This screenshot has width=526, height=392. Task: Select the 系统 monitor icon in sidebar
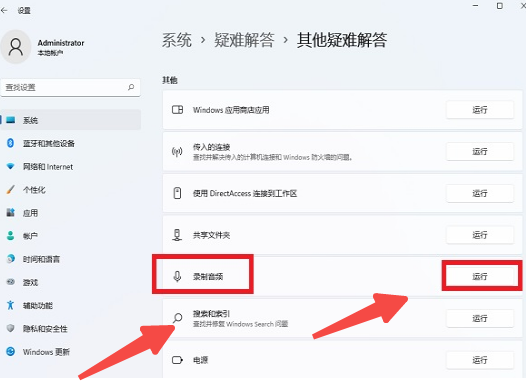10,120
